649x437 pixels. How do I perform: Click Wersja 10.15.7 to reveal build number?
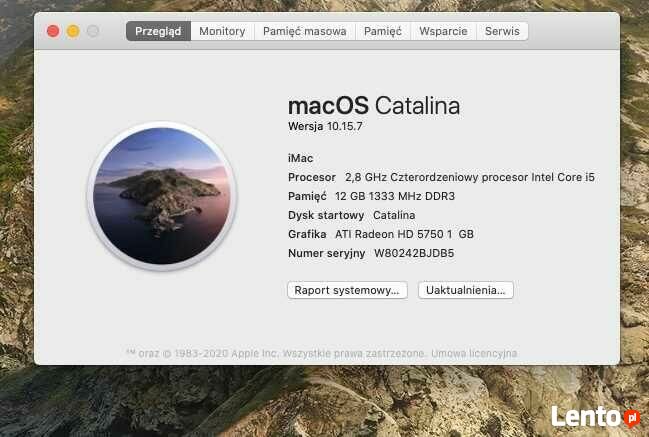325,126
